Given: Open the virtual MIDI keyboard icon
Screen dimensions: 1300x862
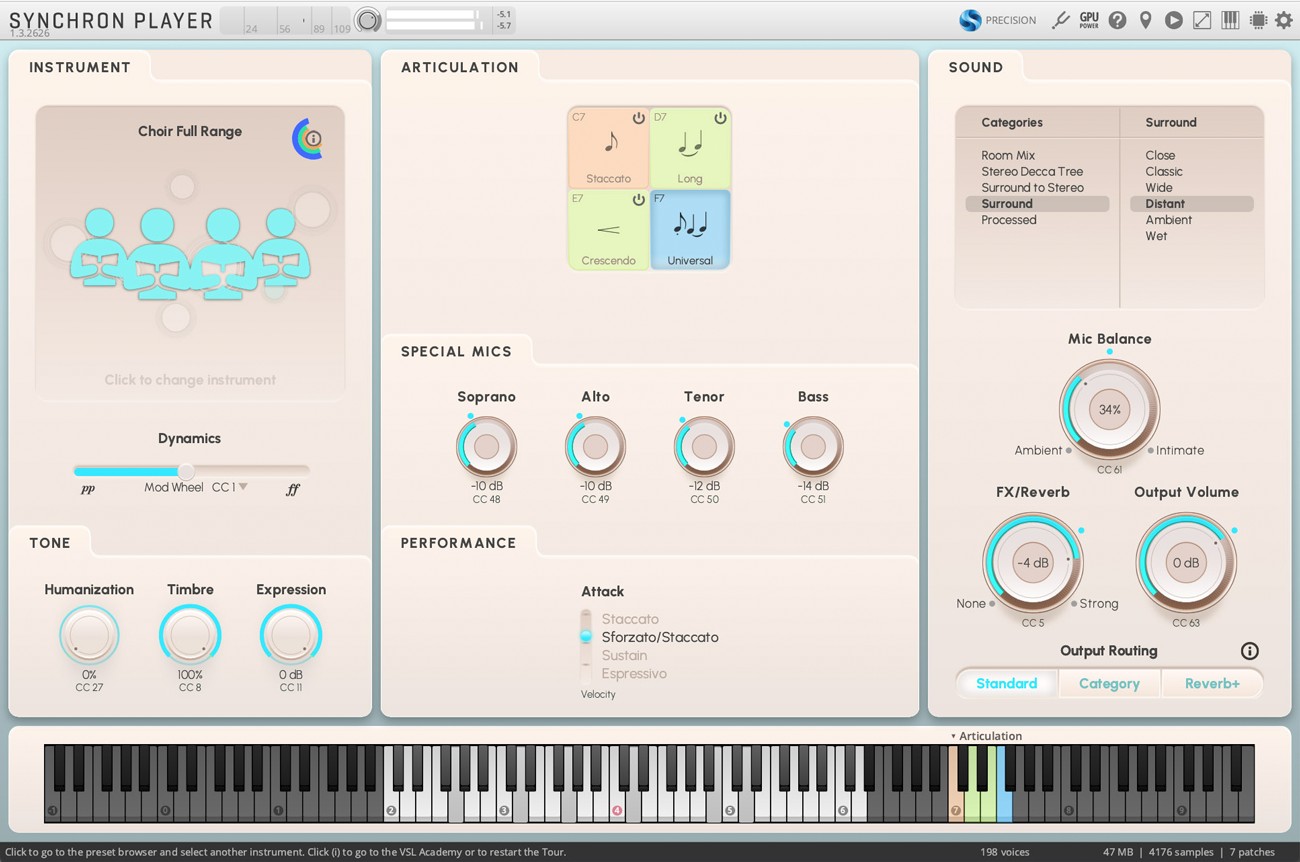Looking at the screenshot, I should coord(1229,19).
